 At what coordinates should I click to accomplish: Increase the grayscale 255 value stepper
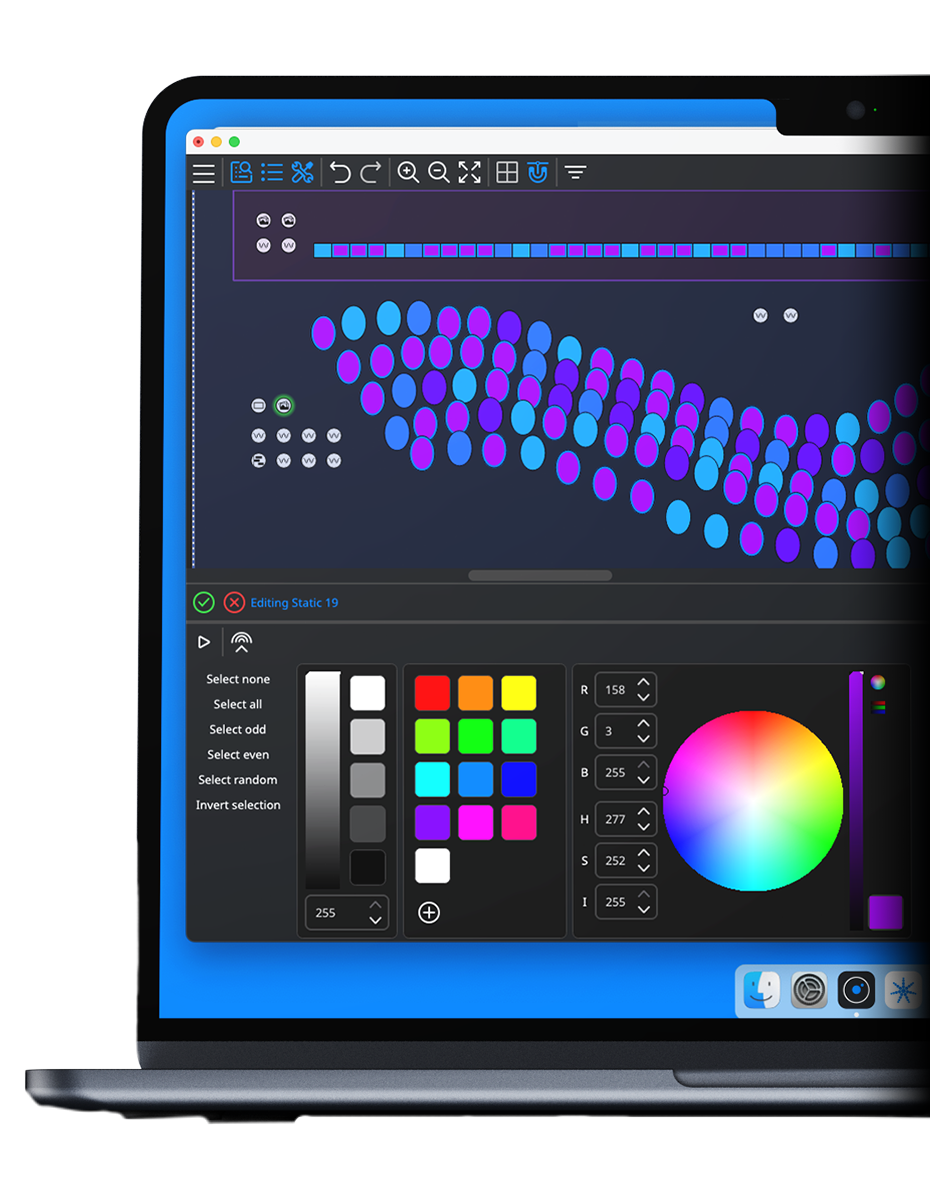pyautogui.click(x=375, y=906)
